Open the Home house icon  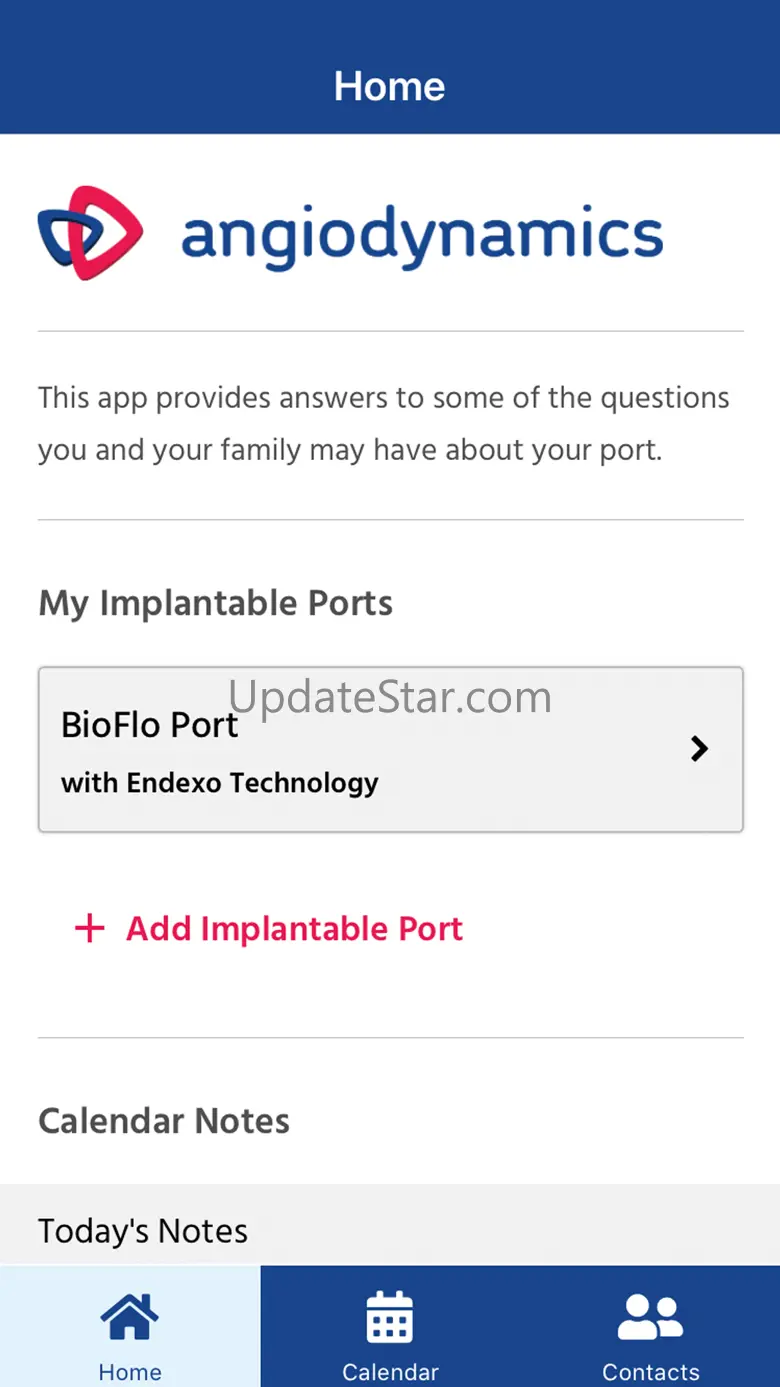coord(130,1317)
